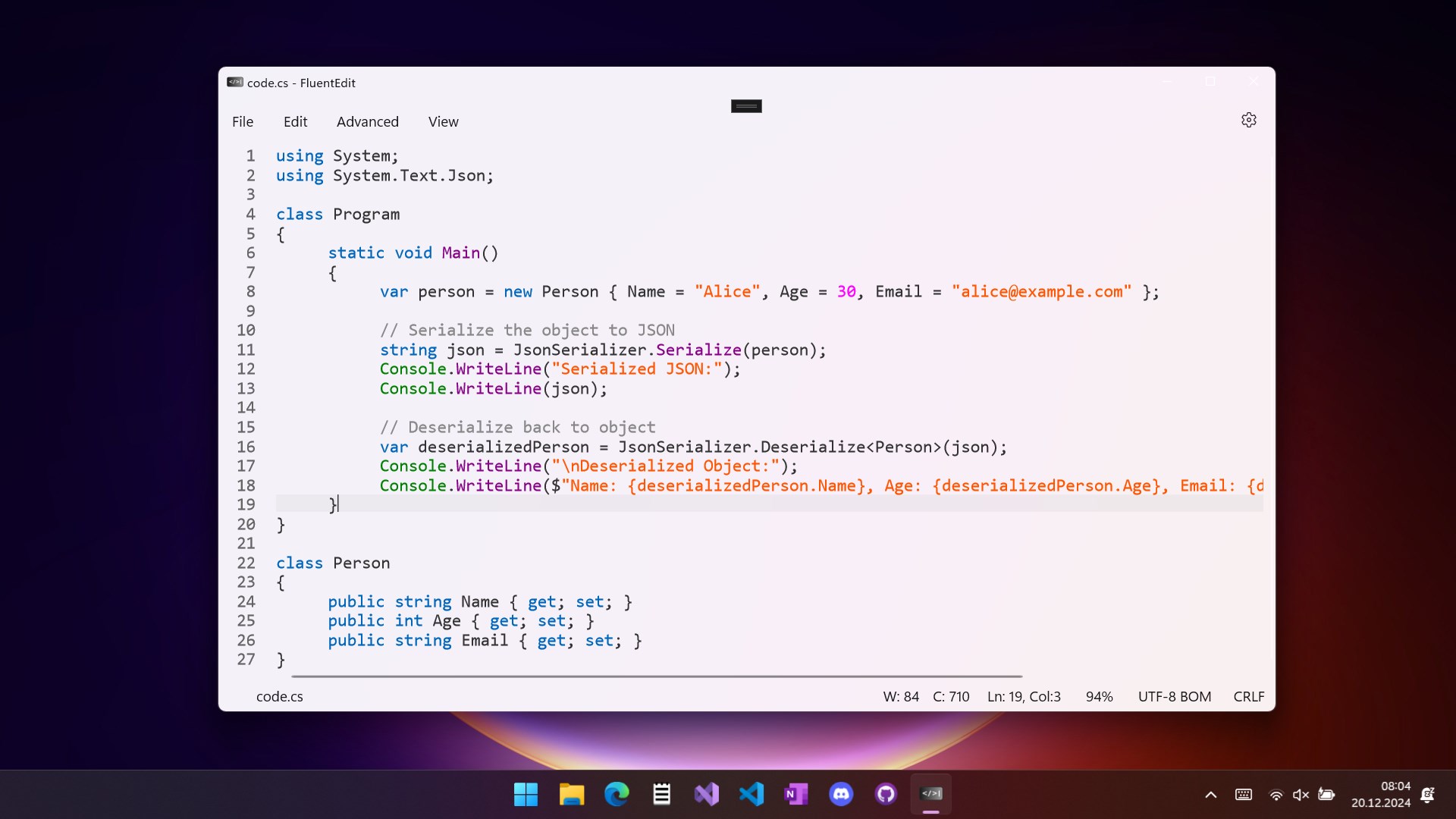Open Microsoft Edge from the taskbar
The image size is (1456, 819).
(617, 794)
